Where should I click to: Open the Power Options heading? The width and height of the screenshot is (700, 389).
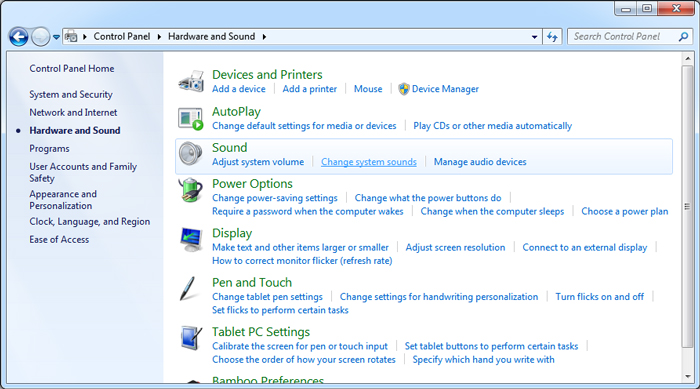252,184
